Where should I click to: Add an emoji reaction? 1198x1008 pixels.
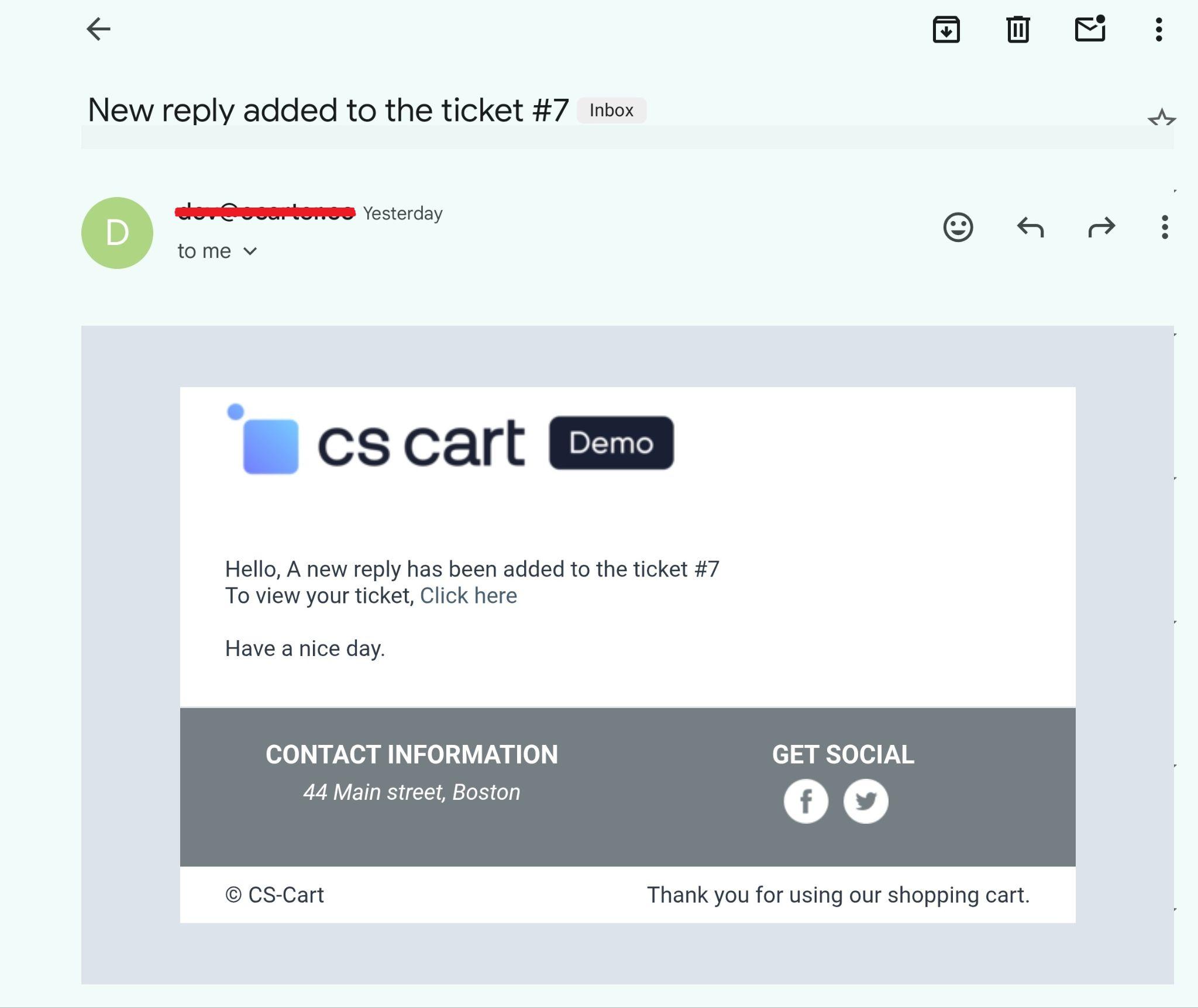(x=958, y=227)
